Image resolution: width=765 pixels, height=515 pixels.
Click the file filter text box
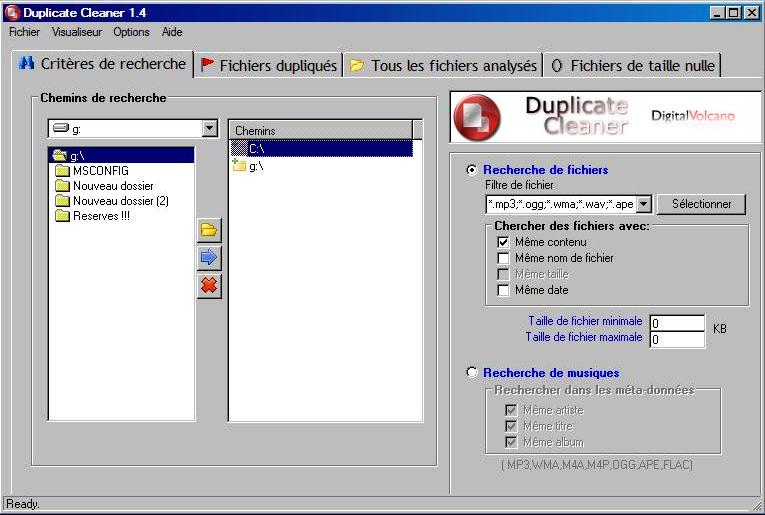(x=562, y=204)
